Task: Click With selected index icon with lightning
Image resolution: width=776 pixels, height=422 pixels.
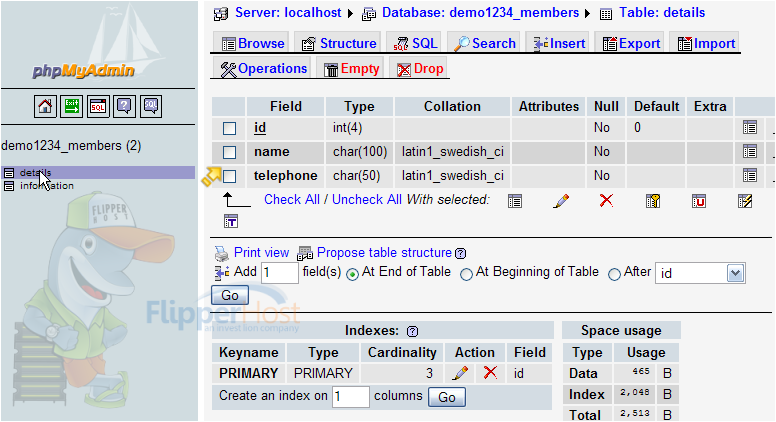Action: [x=745, y=201]
